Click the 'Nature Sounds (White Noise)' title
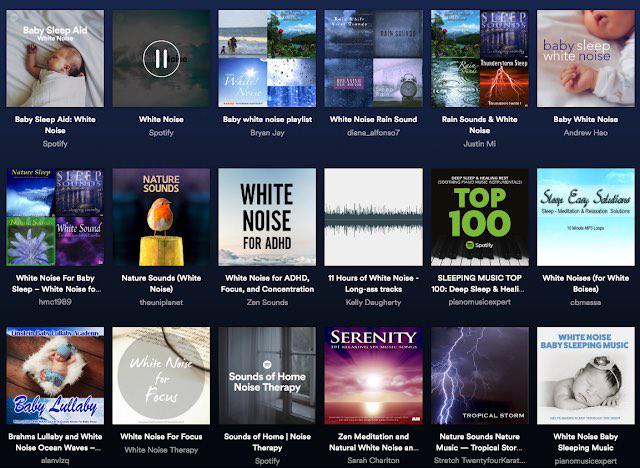Screen dimensions: 640x468 coord(161,284)
